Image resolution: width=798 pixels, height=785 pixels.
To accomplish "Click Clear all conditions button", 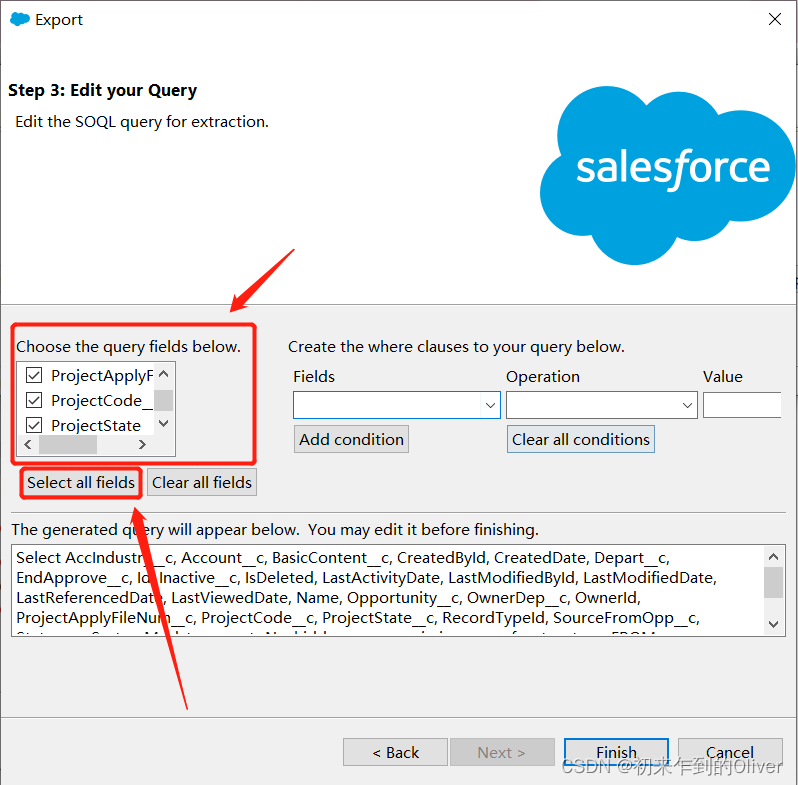I will pos(581,439).
